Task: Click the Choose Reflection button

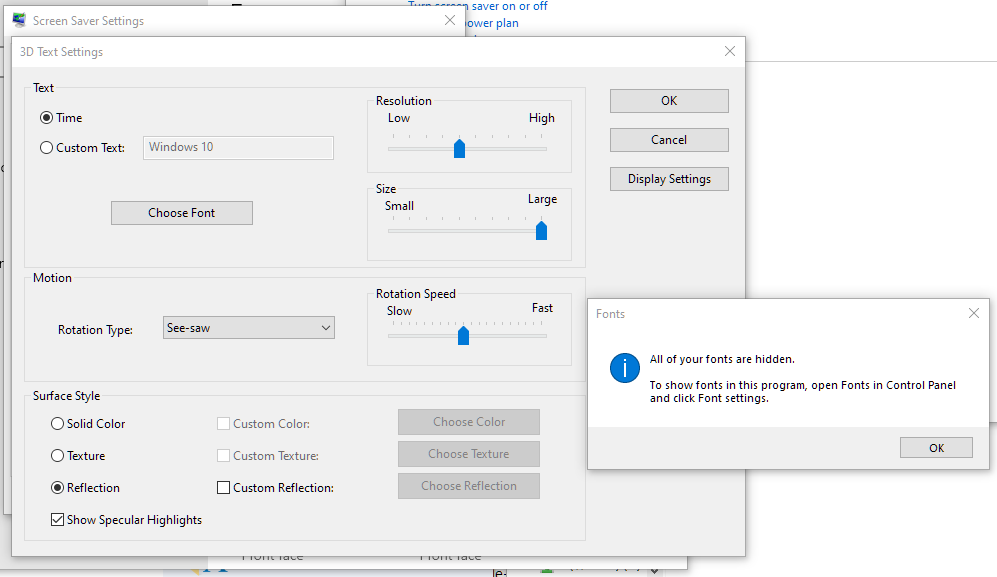Action: (x=469, y=485)
